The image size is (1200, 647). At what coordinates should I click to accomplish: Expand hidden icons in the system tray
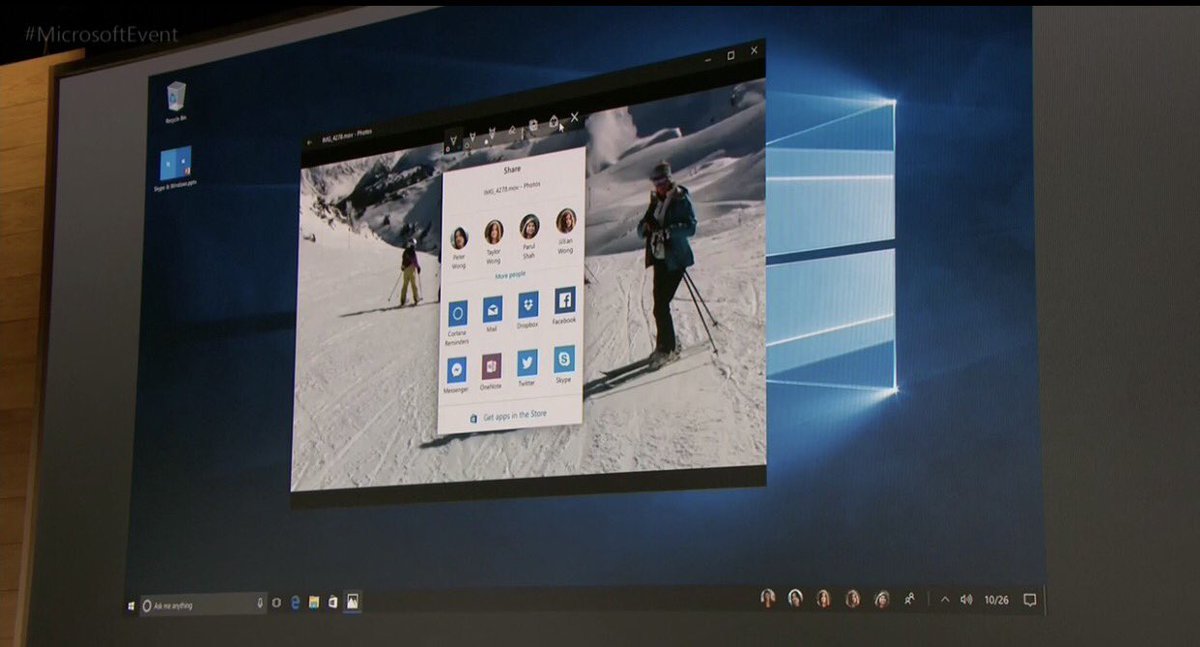945,602
